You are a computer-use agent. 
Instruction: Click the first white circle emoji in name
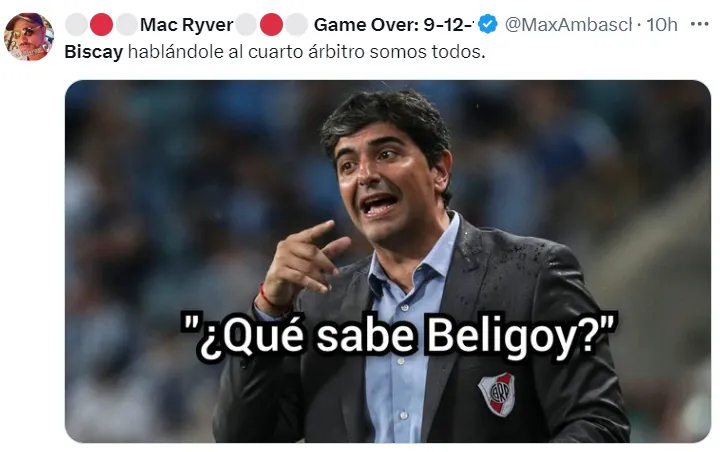tap(76, 25)
